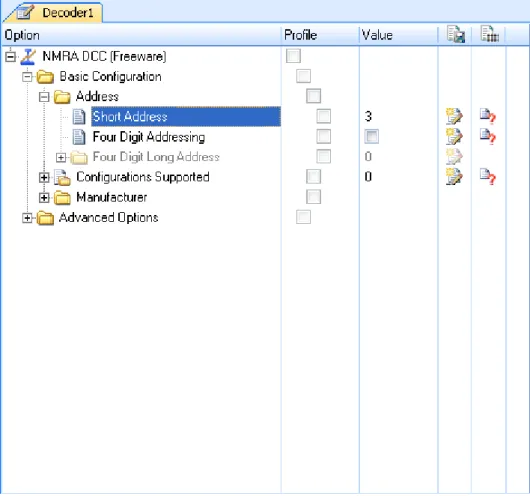Click the write icon for Configurations Supported
Viewport: 530px width, 496px height.
tap(454, 176)
